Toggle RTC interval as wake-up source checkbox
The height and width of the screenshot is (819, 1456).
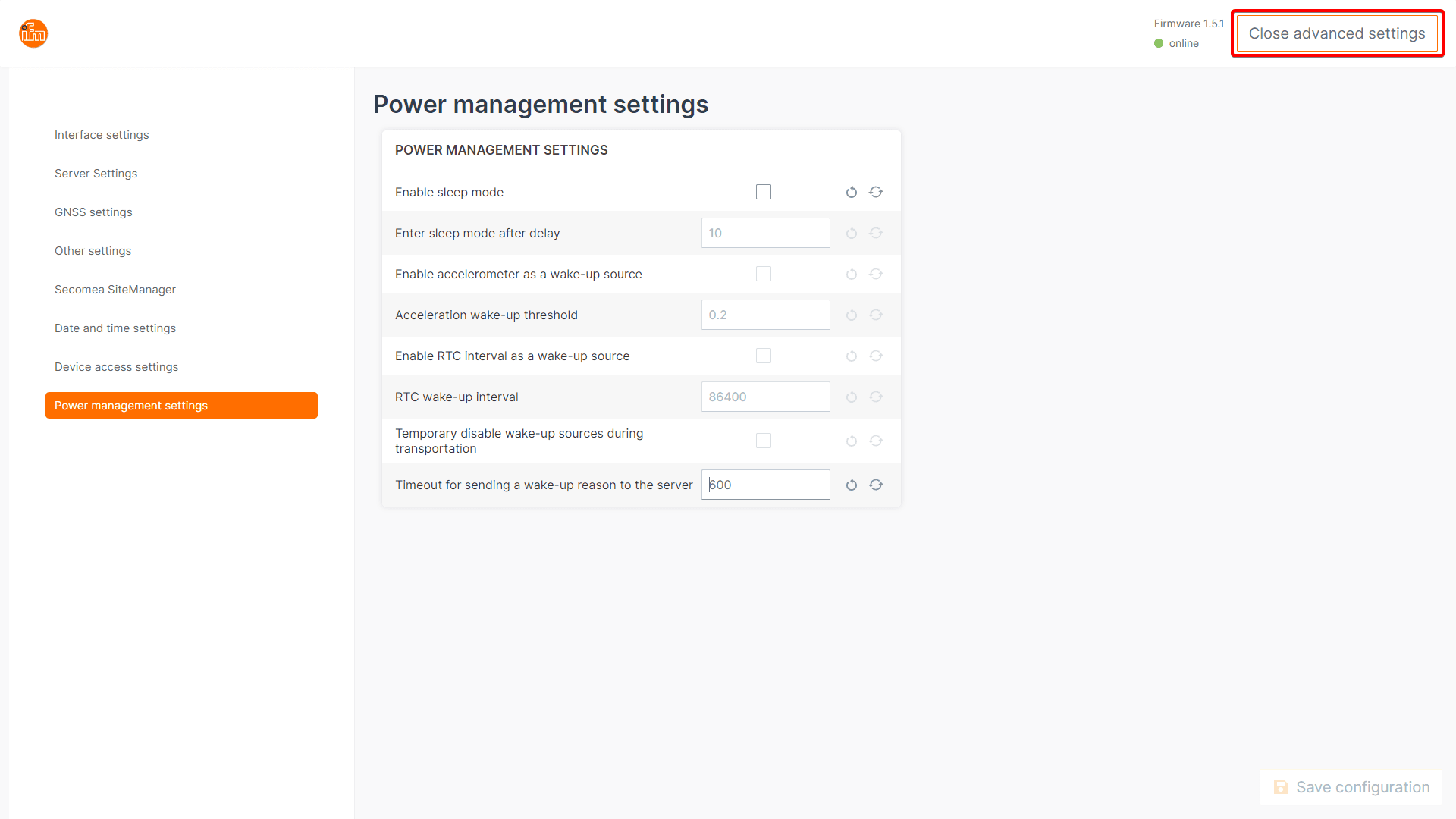coord(764,356)
